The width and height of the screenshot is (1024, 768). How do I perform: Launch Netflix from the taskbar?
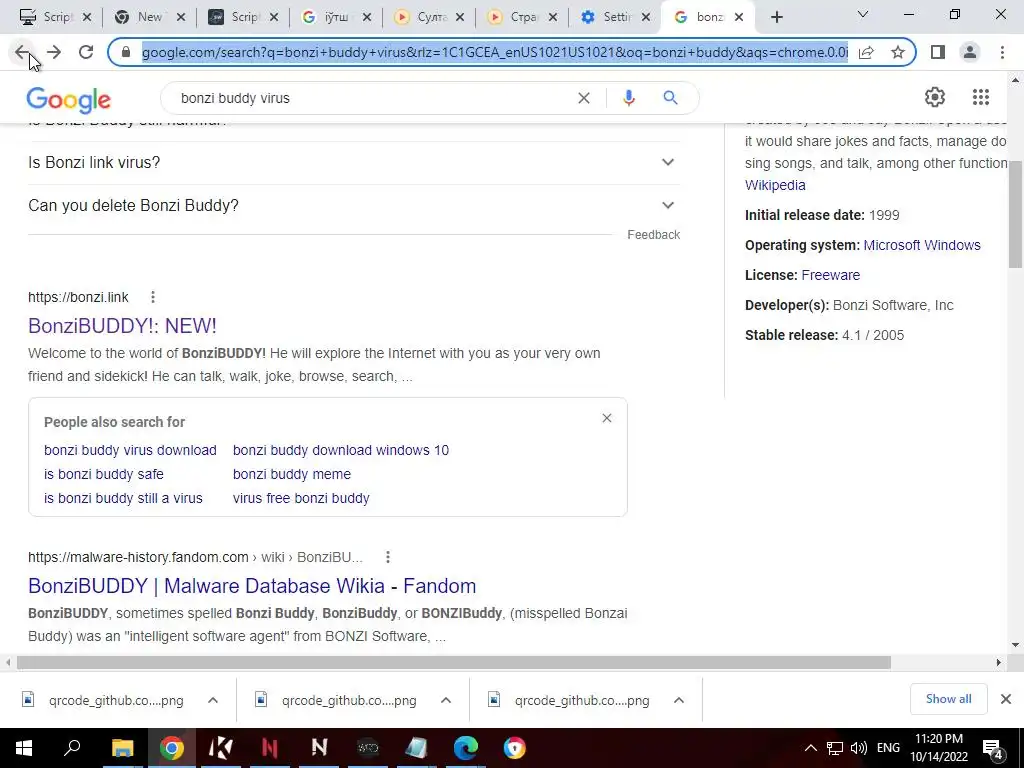click(x=270, y=748)
